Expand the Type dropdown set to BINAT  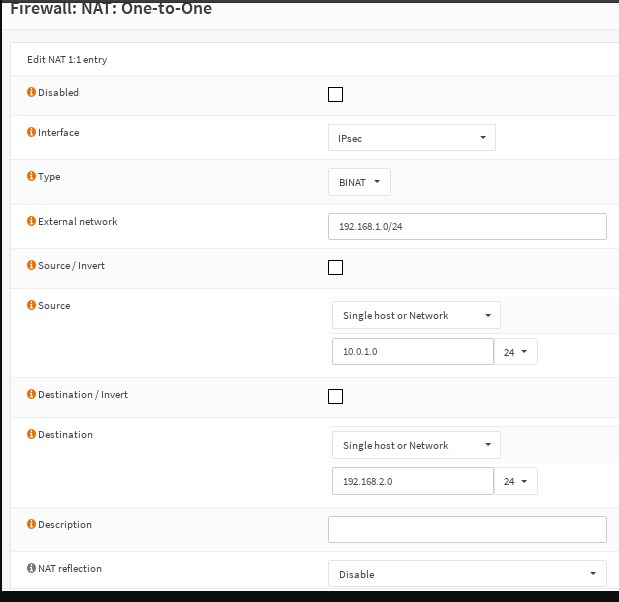tap(359, 182)
